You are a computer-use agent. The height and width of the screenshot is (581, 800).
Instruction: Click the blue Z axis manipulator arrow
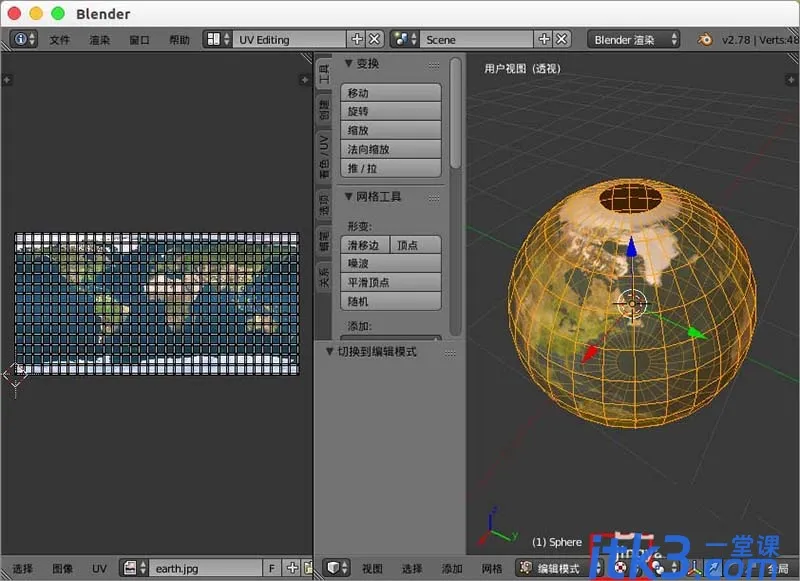coord(632,247)
